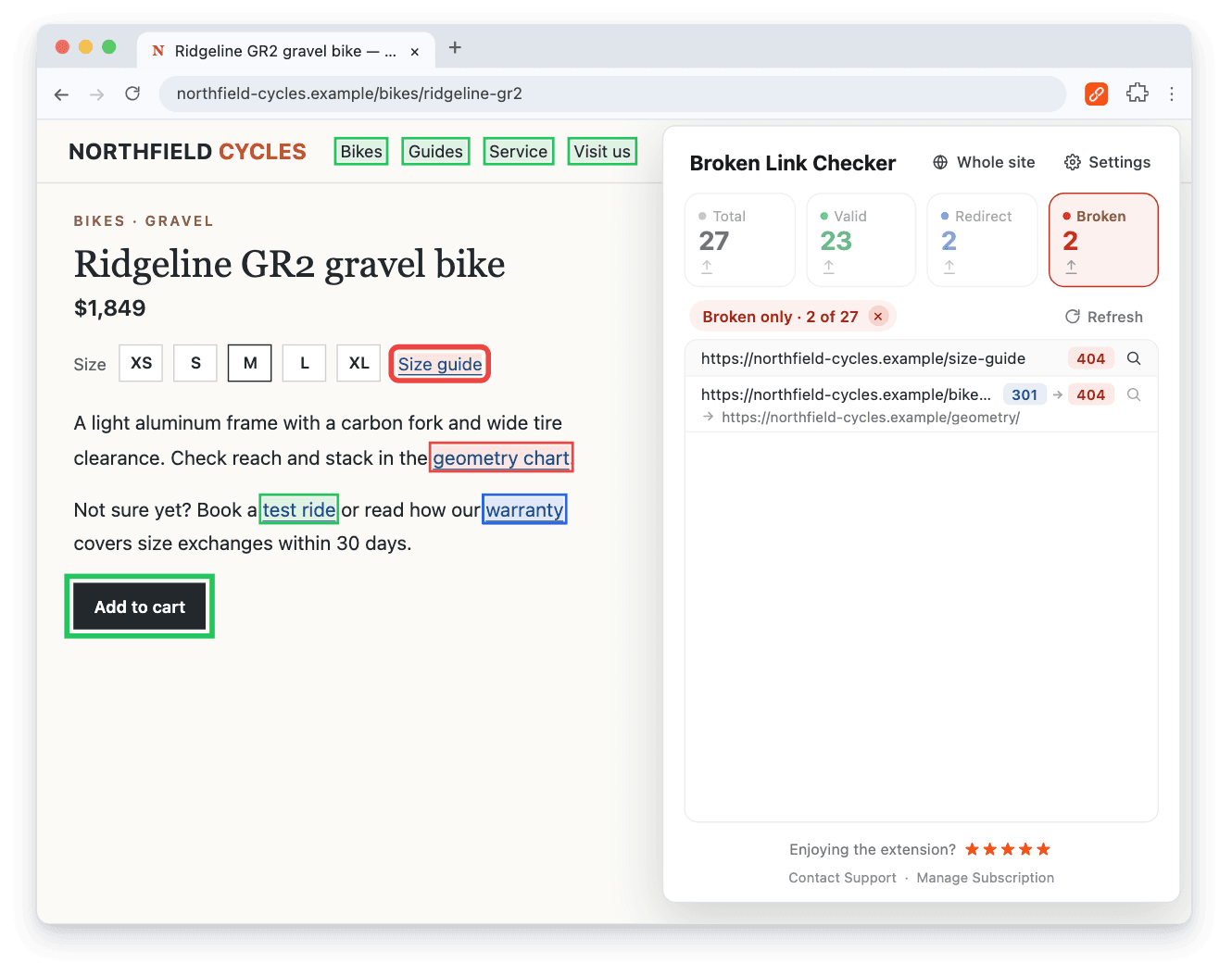
Task: Follow the geometry chart link
Action: pyautogui.click(x=501, y=458)
